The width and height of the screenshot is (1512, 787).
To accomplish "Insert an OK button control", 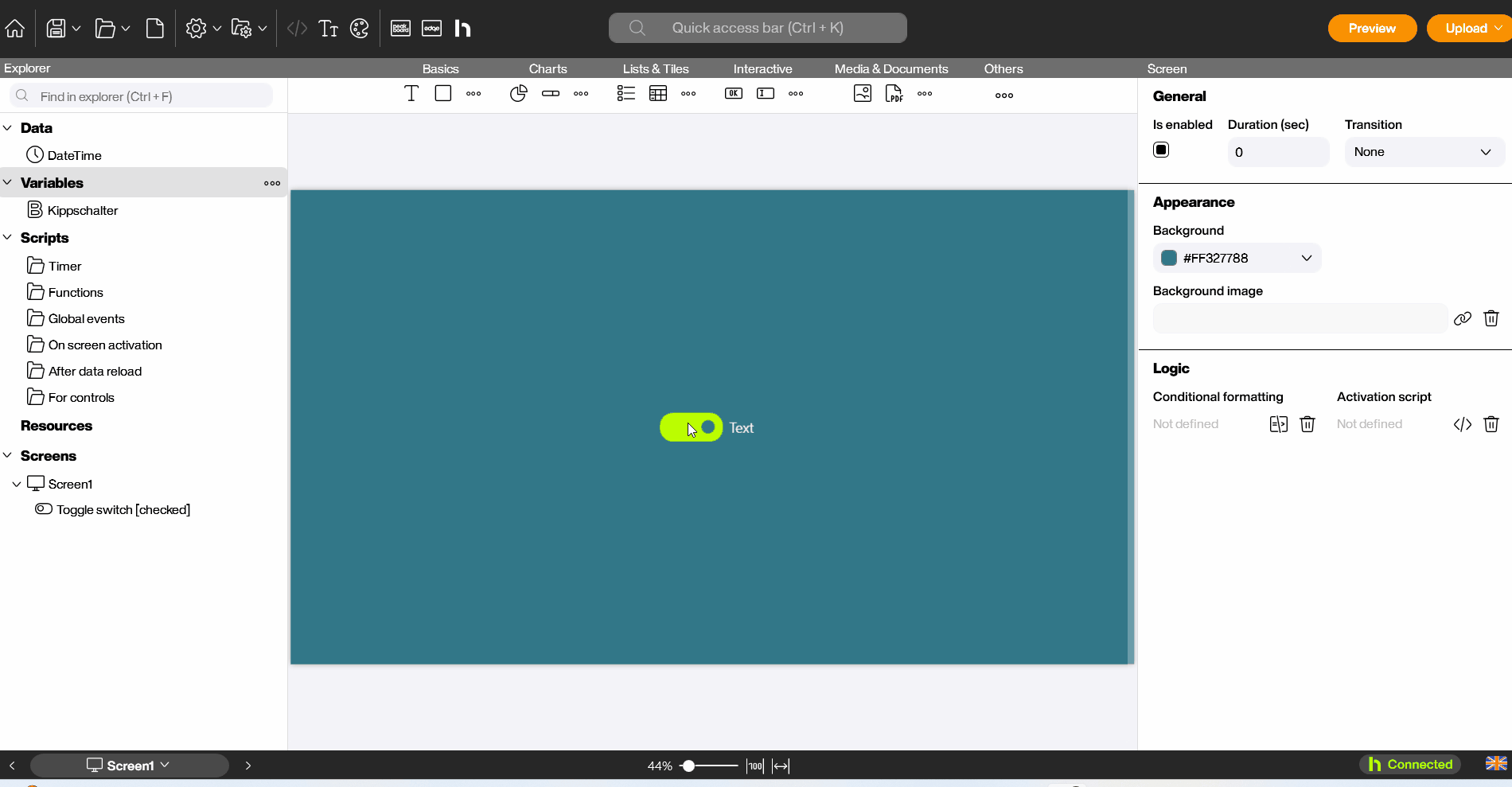I will [x=732, y=93].
